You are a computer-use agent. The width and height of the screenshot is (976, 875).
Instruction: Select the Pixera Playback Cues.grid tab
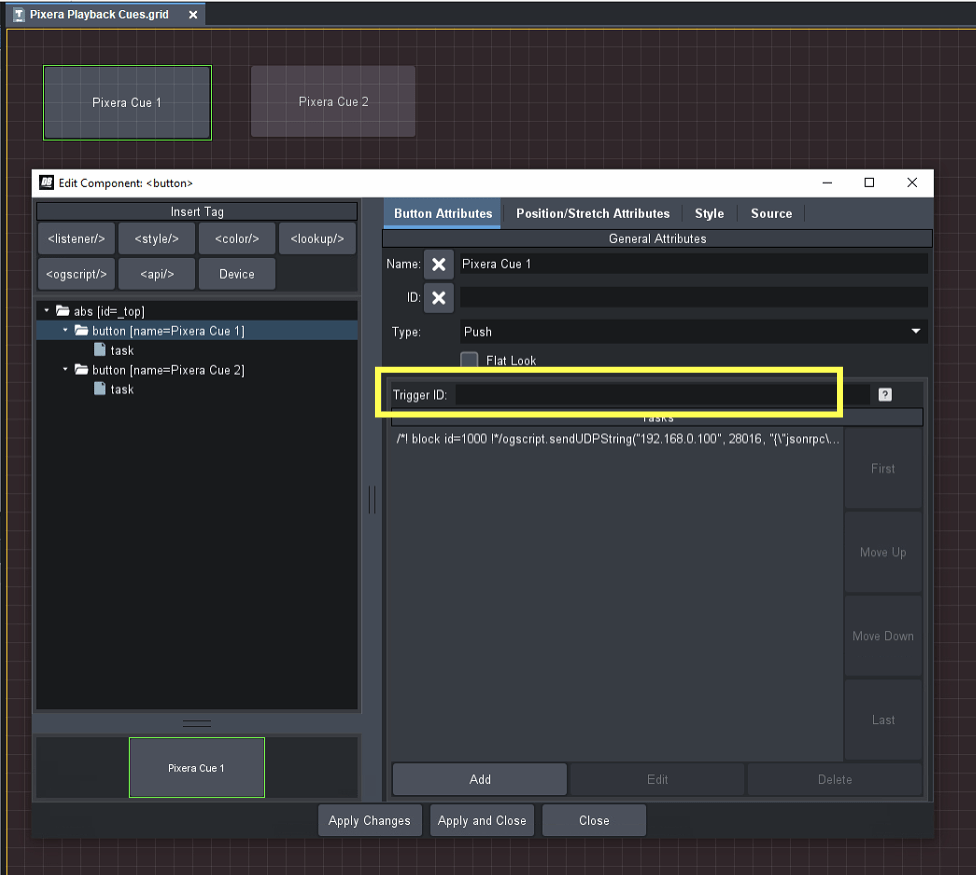[x=106, y=14]
